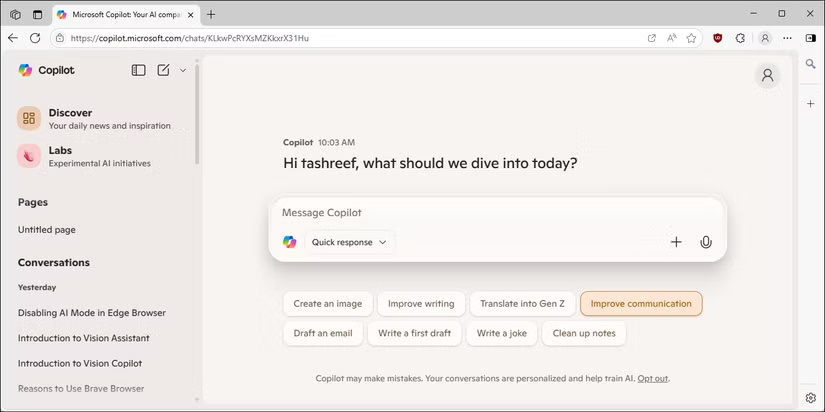The height and width of the screenshot is (412, 825).
Task: Expand the dropdown beside new chat
Action: tap(183, 70)
